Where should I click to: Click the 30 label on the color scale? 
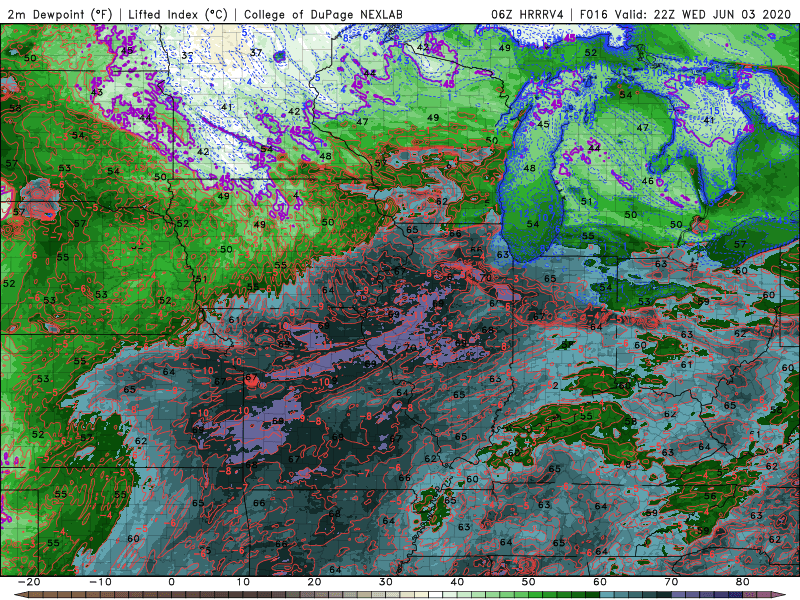tap(386, 582)
